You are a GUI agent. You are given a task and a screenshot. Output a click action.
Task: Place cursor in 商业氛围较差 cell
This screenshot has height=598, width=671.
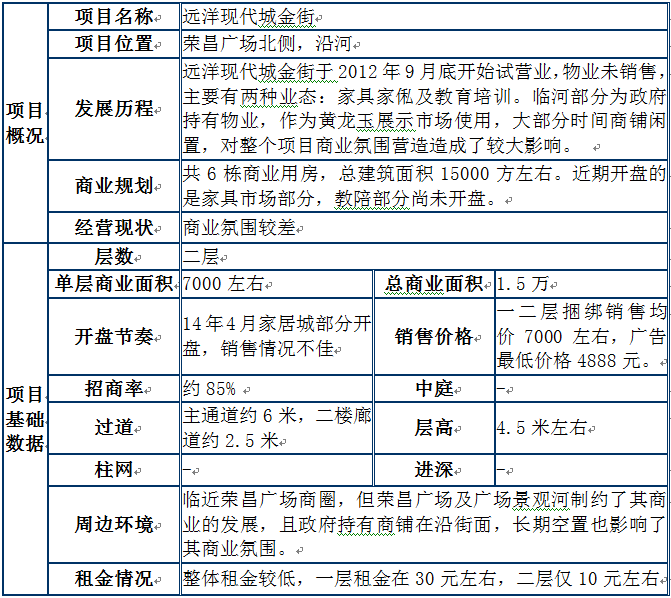(x=240, y=227)
